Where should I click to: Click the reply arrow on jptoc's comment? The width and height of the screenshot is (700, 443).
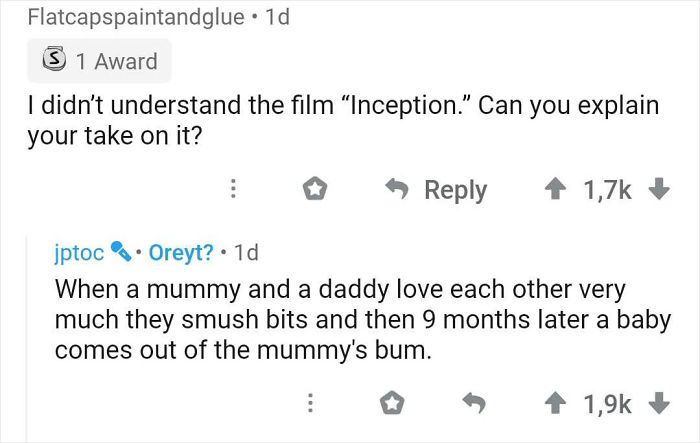(x=475, y=403)
